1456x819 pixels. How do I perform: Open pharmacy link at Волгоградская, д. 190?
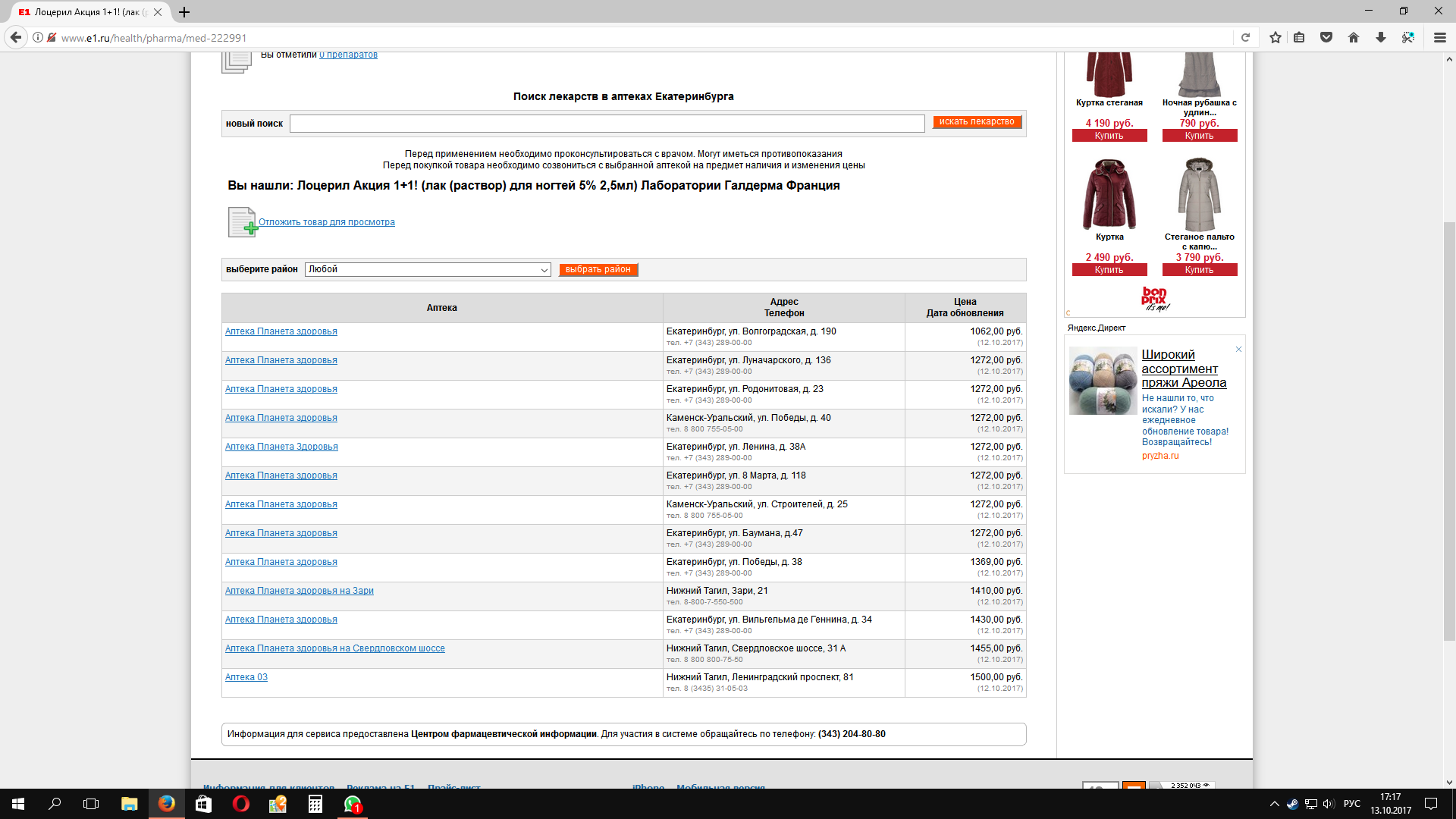point(281,331)
